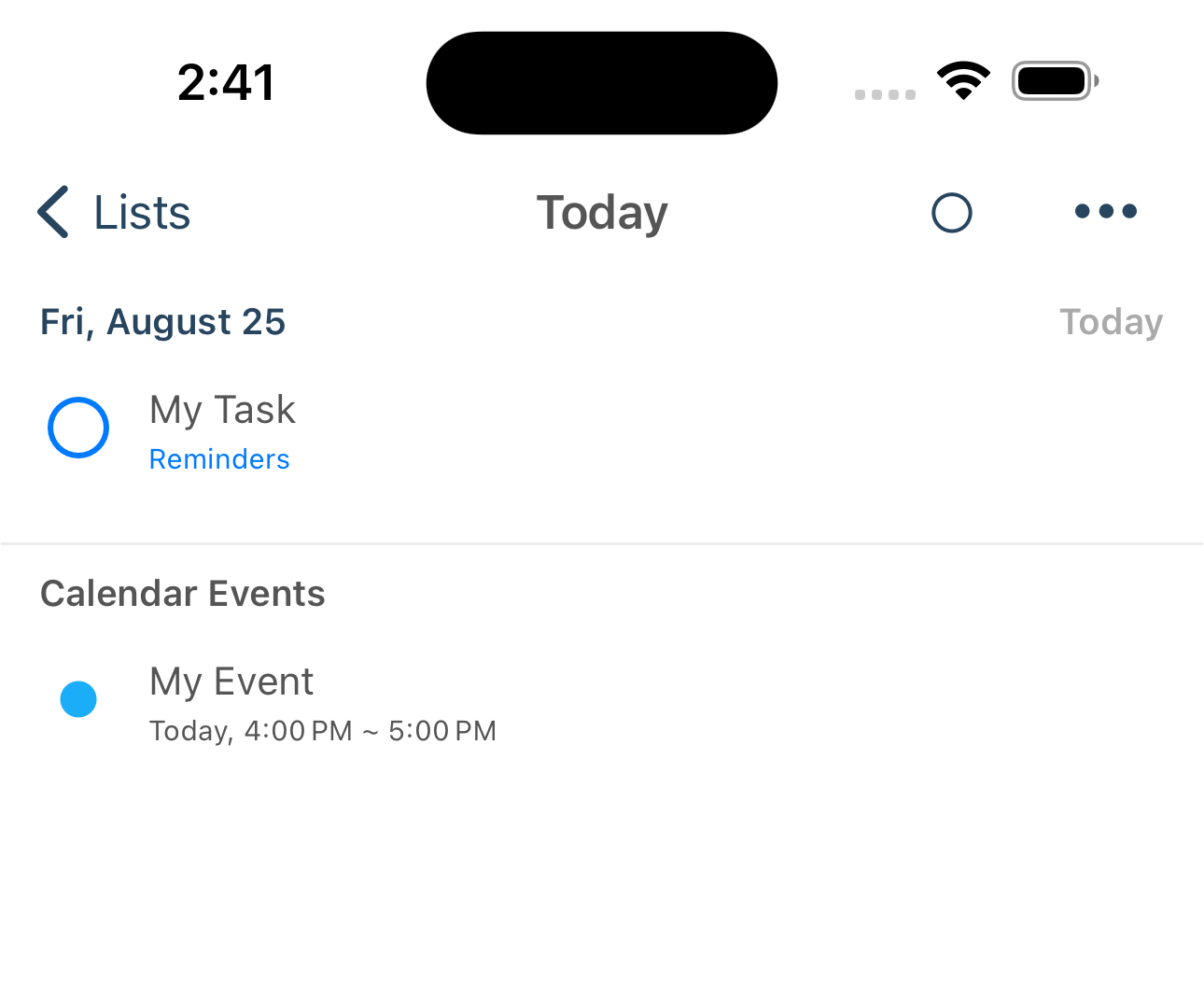Click the circle icon next to the menu

pos(952,213)
